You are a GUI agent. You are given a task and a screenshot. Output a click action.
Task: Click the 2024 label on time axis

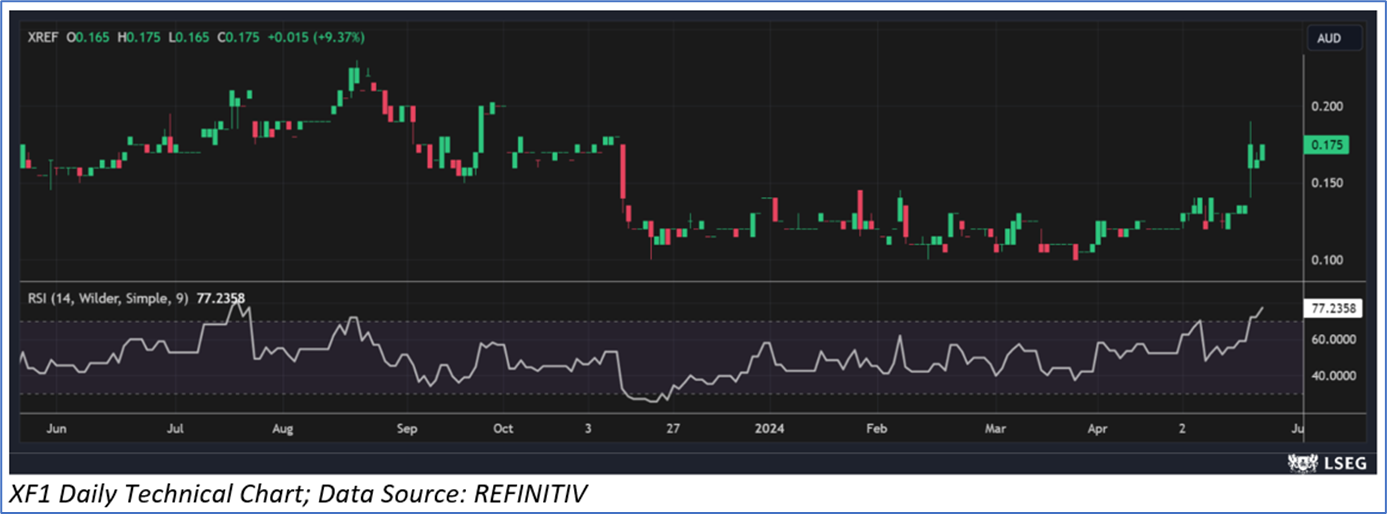(771, 429)
